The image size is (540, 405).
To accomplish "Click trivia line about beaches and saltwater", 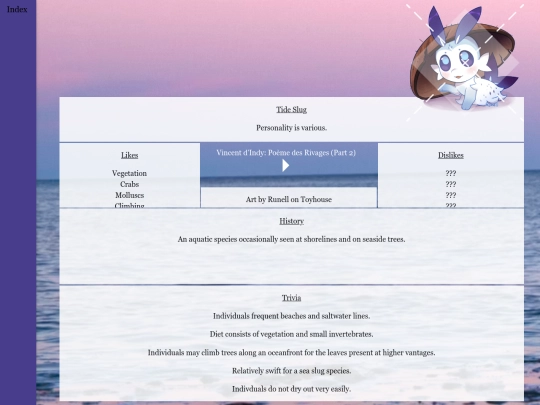I will click(x=291, y=316).
